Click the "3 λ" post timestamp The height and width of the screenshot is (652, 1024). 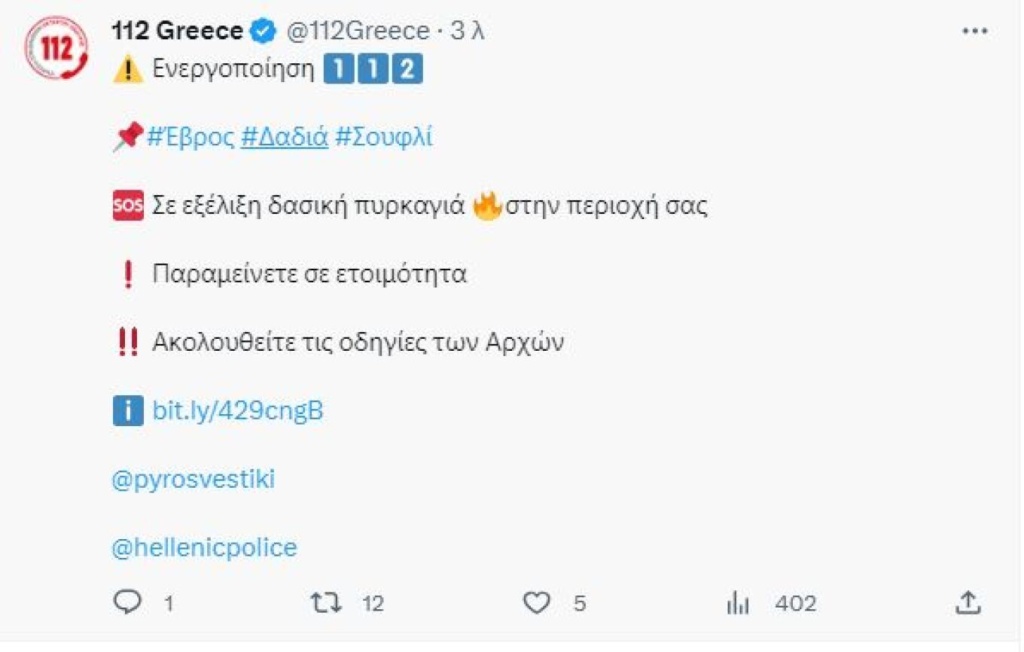pyautogui.click(x=467, y=31)
